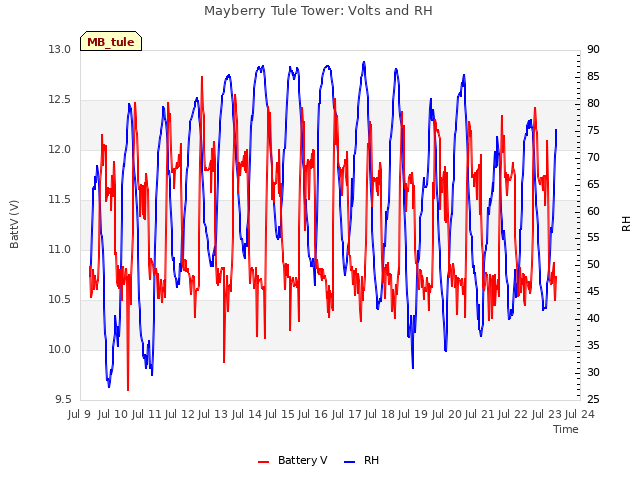Click the 60 tick on RH axis
This screenshot has width=640, height=480.
(593, 211)
